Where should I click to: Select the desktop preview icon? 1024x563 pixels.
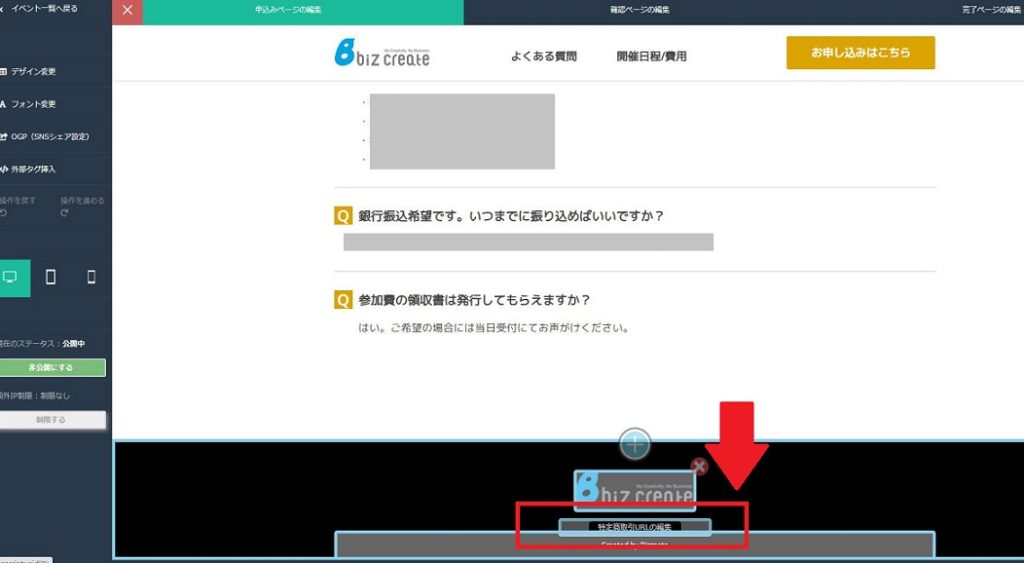tap(11, 278)
